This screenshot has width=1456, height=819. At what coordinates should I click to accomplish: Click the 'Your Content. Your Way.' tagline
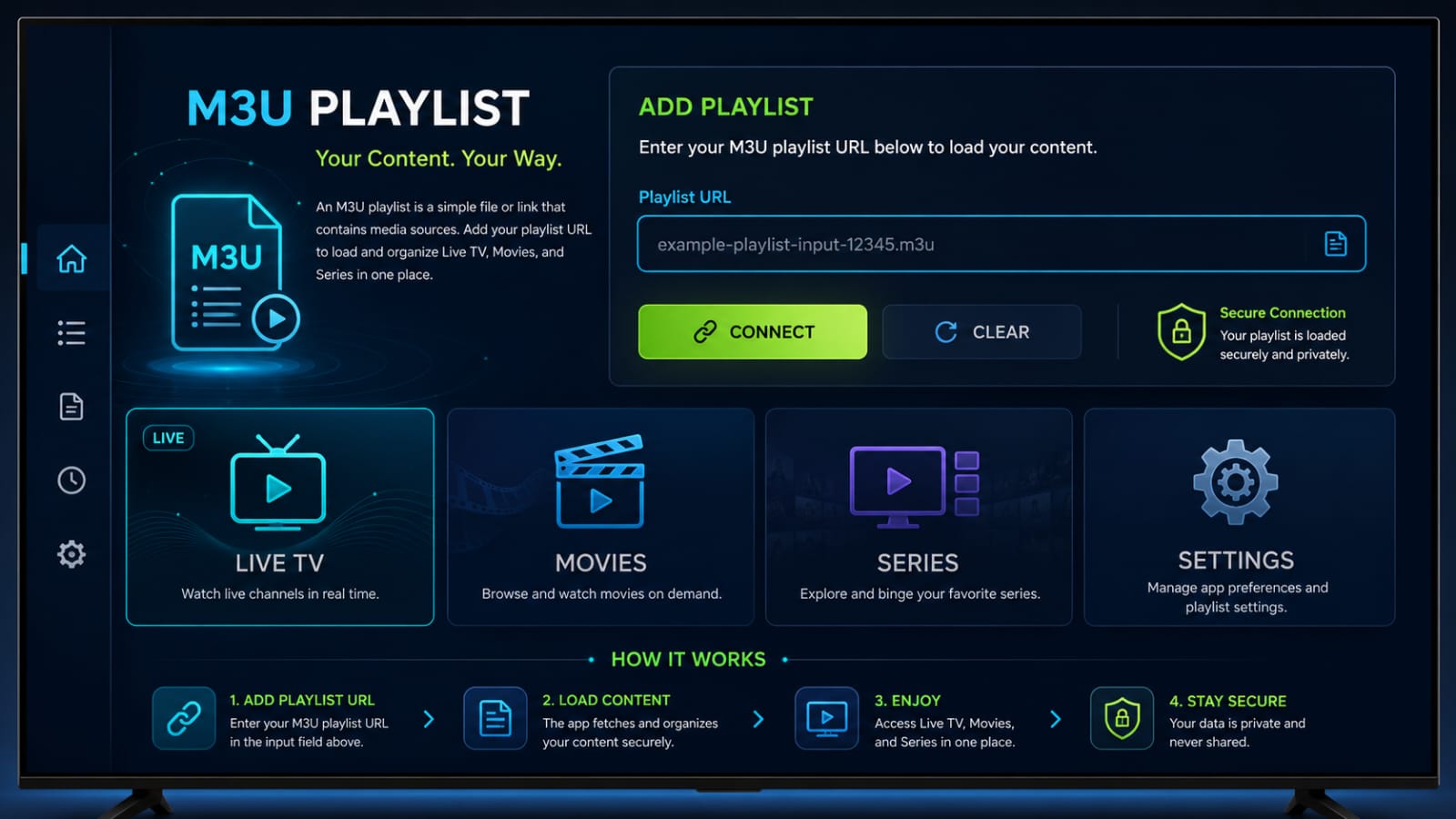pos(439,158)
